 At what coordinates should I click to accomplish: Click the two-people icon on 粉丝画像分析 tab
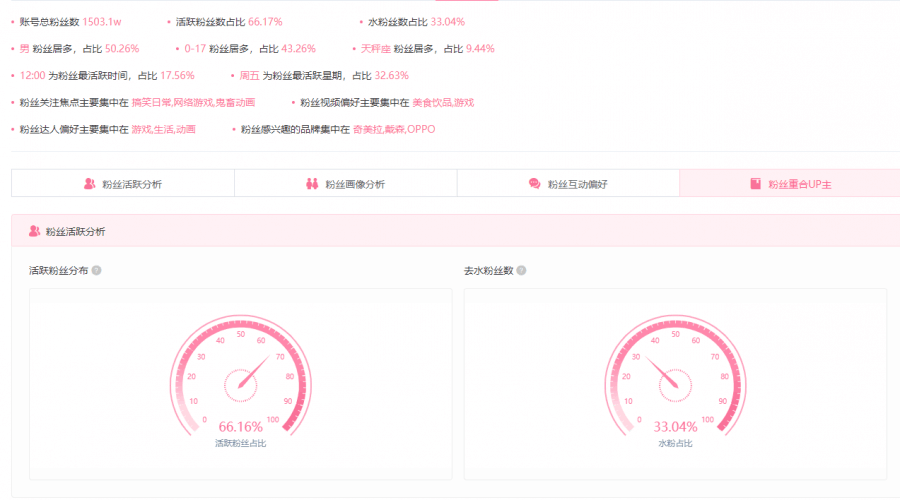(312, 184)
